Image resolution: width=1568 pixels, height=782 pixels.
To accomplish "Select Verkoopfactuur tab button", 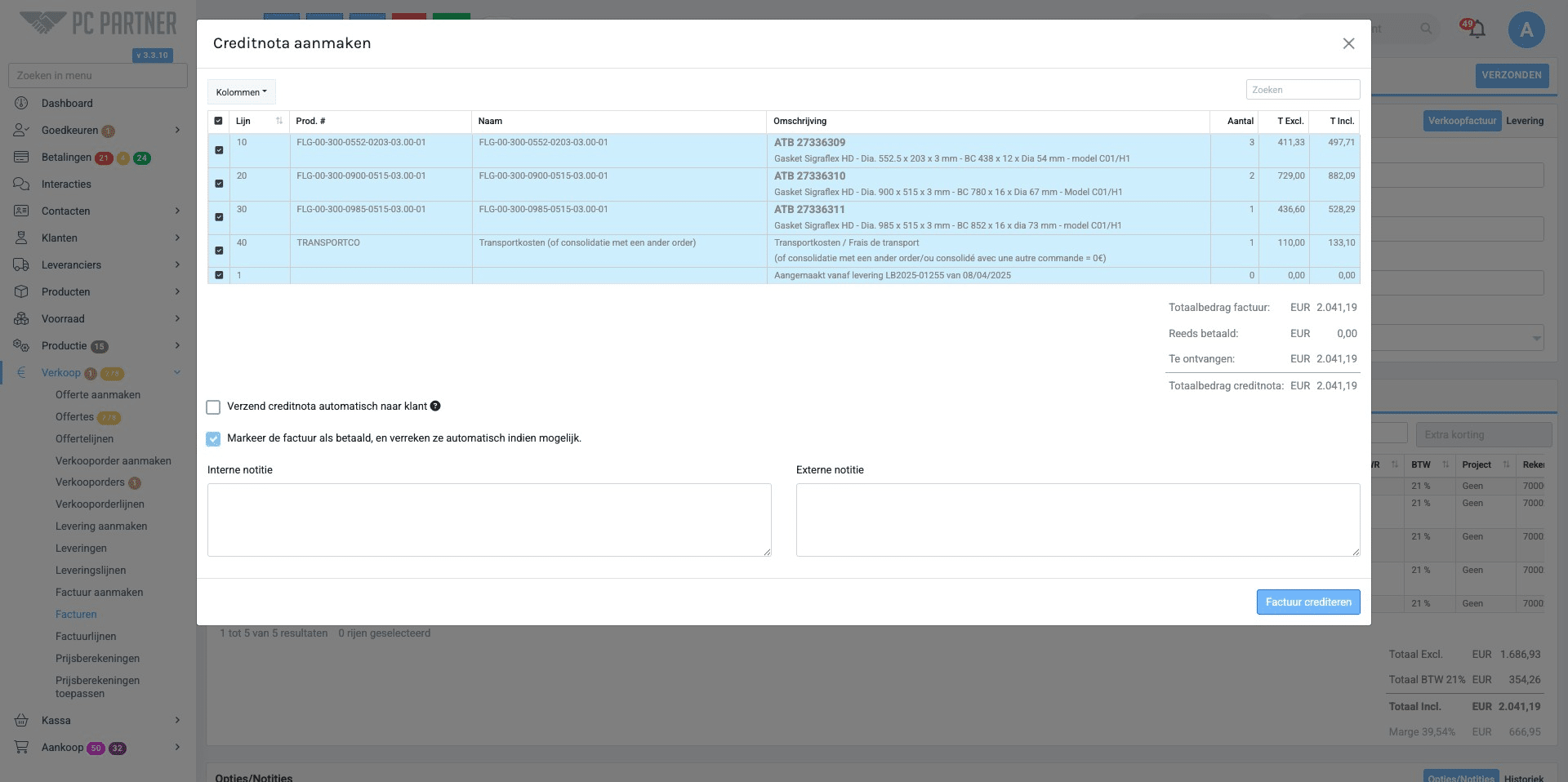I will pos(1462,121).
